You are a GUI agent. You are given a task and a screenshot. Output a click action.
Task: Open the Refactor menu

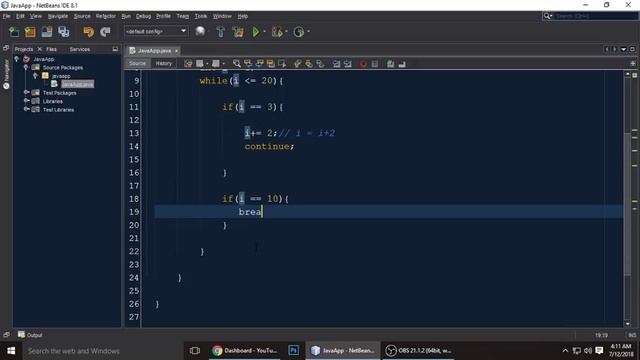(x=106, y=16)
